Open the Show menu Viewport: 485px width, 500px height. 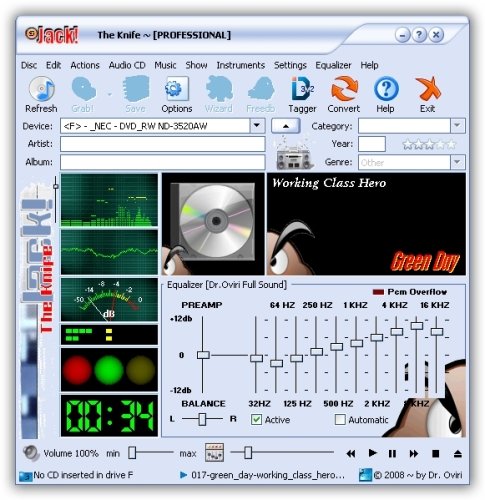pyautogui.click(x=196, y=65)
